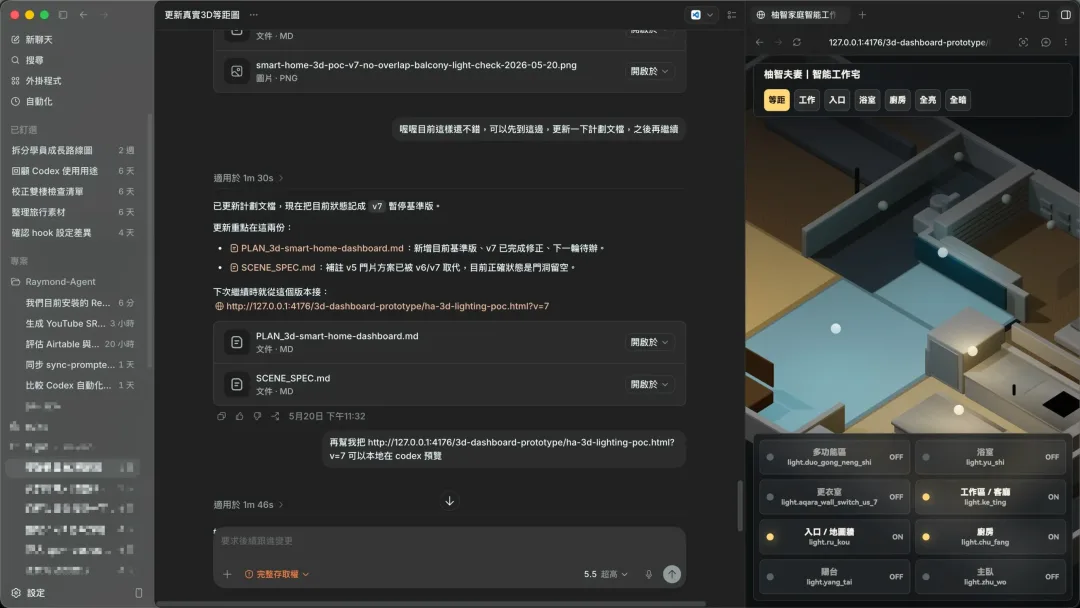The image size is (1080, 608).
Task: Send the message with the up-arrow button
Action: [x=672, y=574]
